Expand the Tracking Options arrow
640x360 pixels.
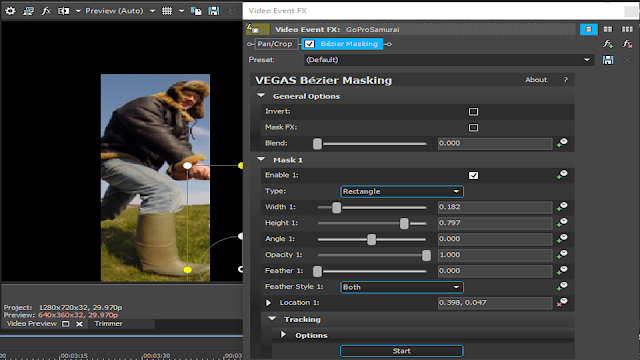[x=283, y=335]
